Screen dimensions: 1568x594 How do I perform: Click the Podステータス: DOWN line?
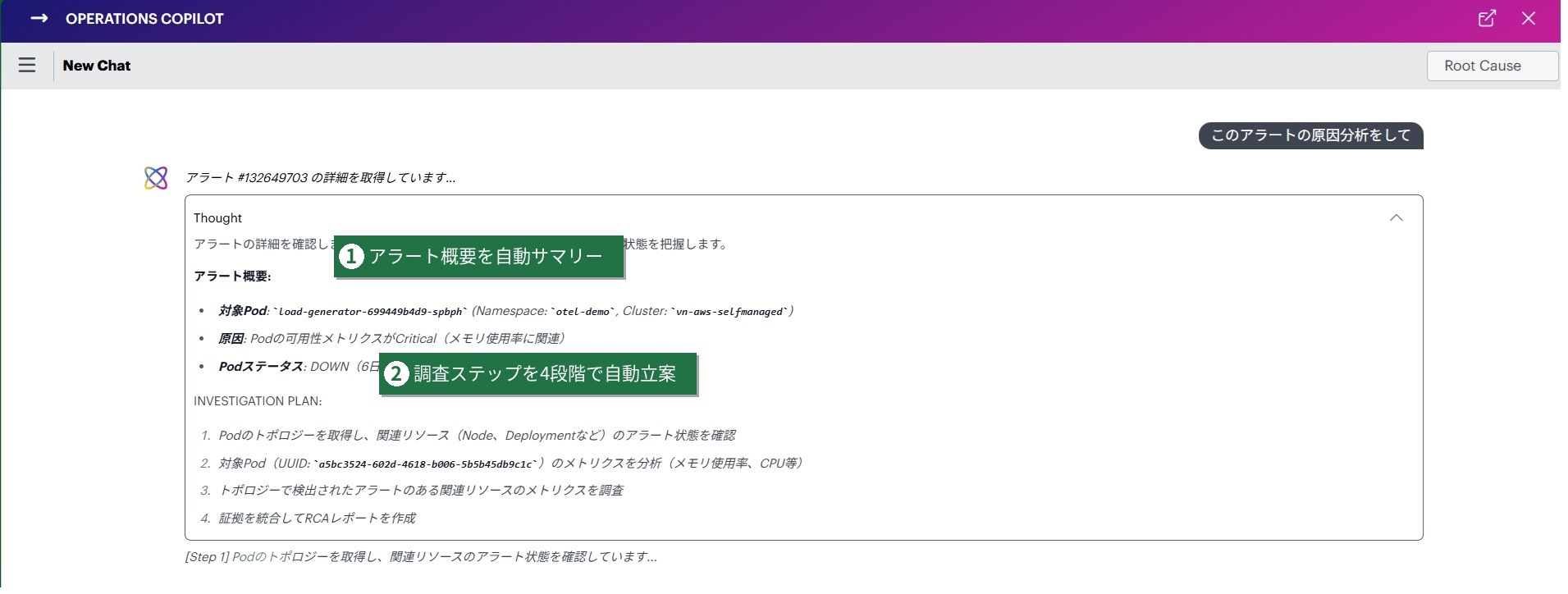(x=299, y=366)
